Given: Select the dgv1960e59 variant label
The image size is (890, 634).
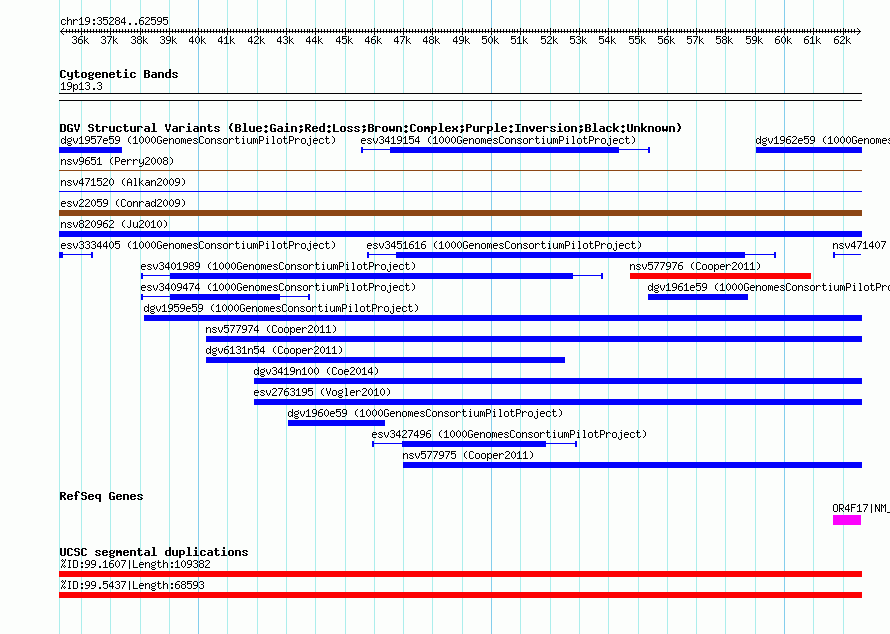Looking at the screenshot, I should 425,413.
